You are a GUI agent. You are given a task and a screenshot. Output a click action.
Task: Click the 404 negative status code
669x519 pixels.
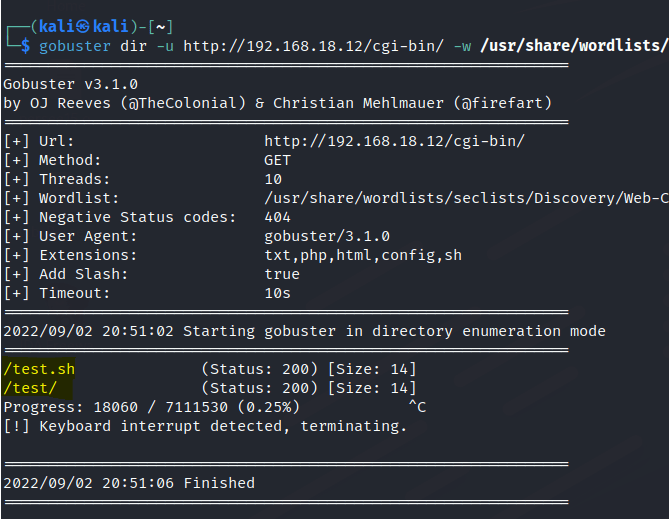click(x=277, y=217)
